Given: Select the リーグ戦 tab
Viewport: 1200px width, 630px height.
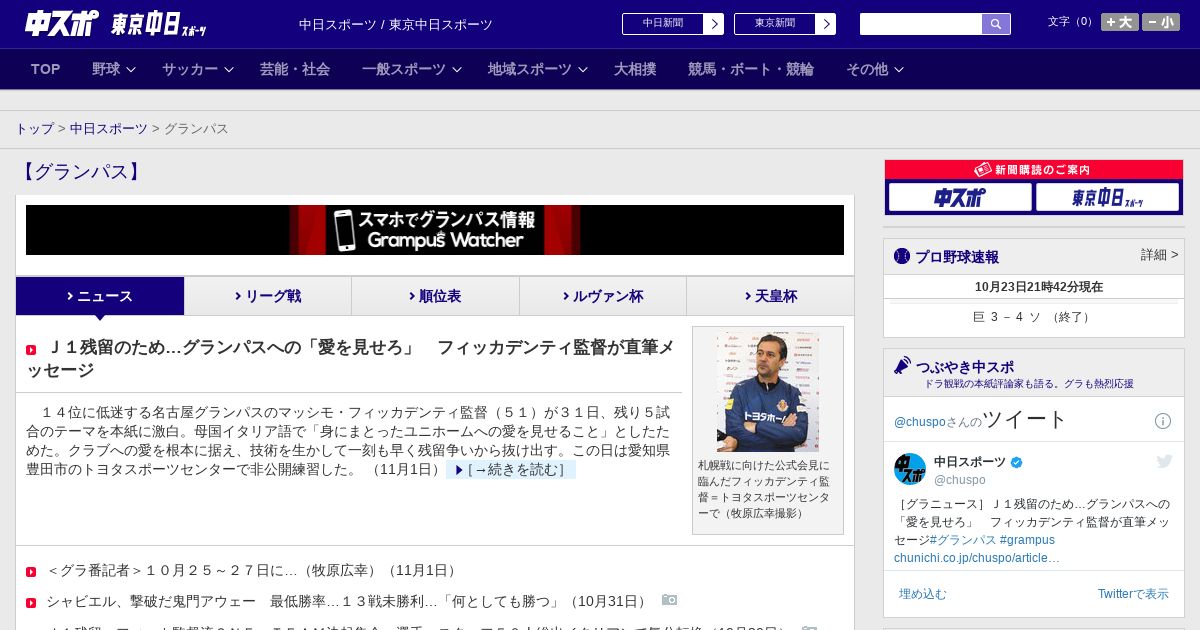Looking at the screenshot, I should pyautogui.click(x=268, y=296).
